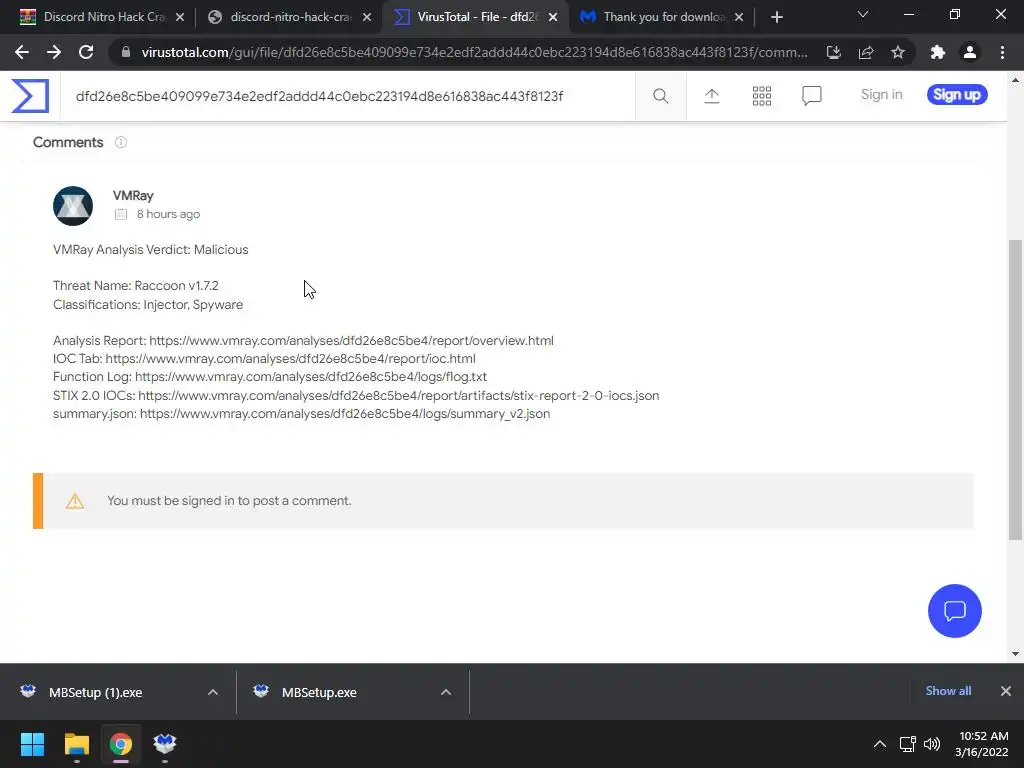1024x768 pixels.
Task: Open the VMRay user avatar
Action: point(72,206)
